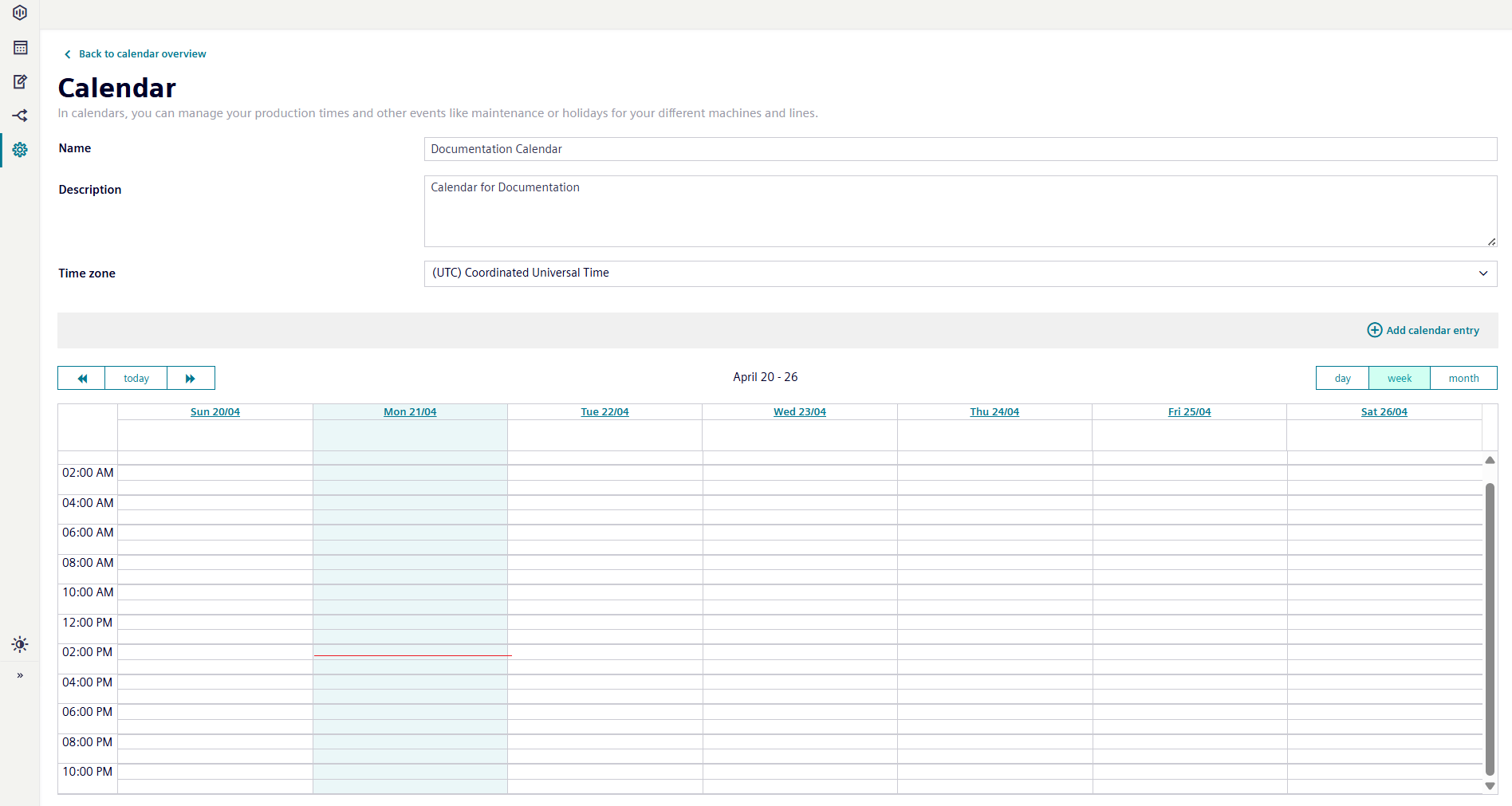This screenshot has width=1512, height=806.
Task: Click the 06:00 PM time label
Action: pos(88,712)
